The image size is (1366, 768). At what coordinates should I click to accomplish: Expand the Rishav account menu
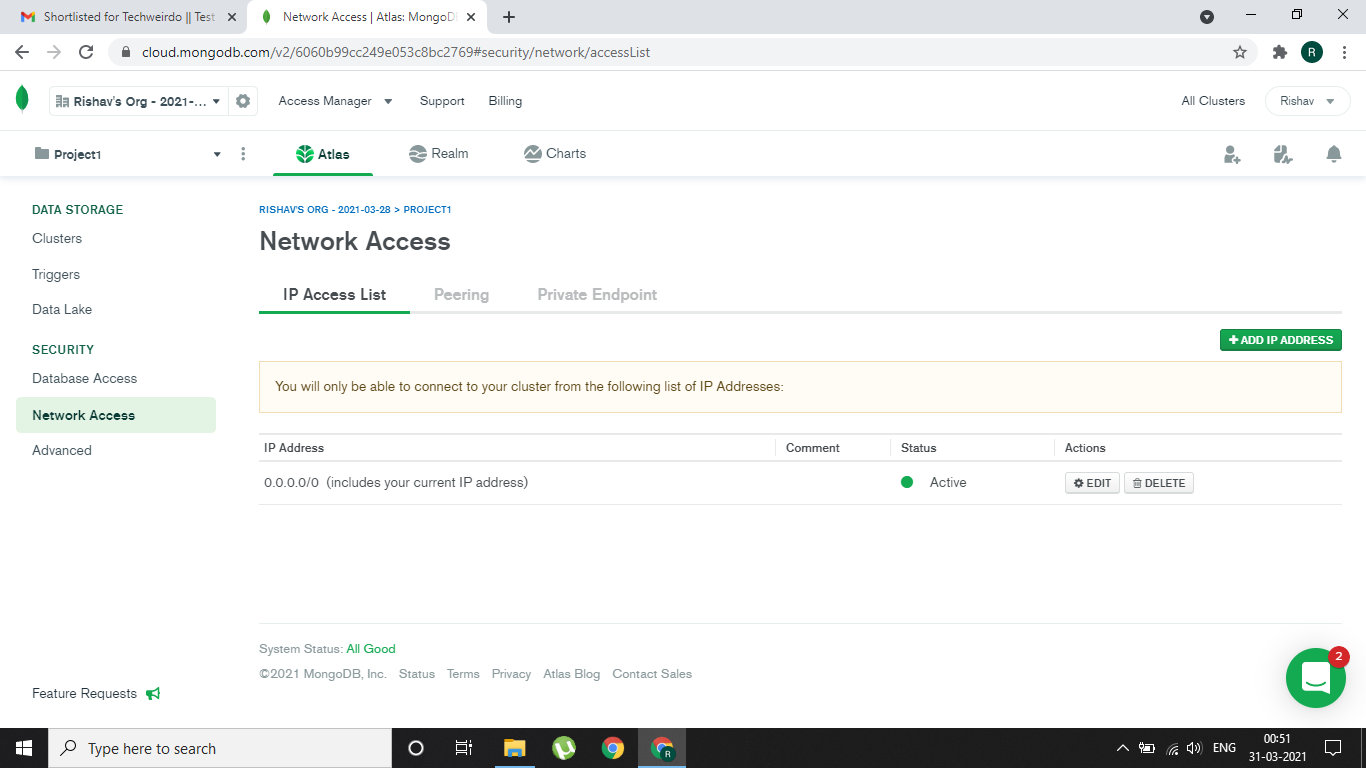pos(1307,100)
